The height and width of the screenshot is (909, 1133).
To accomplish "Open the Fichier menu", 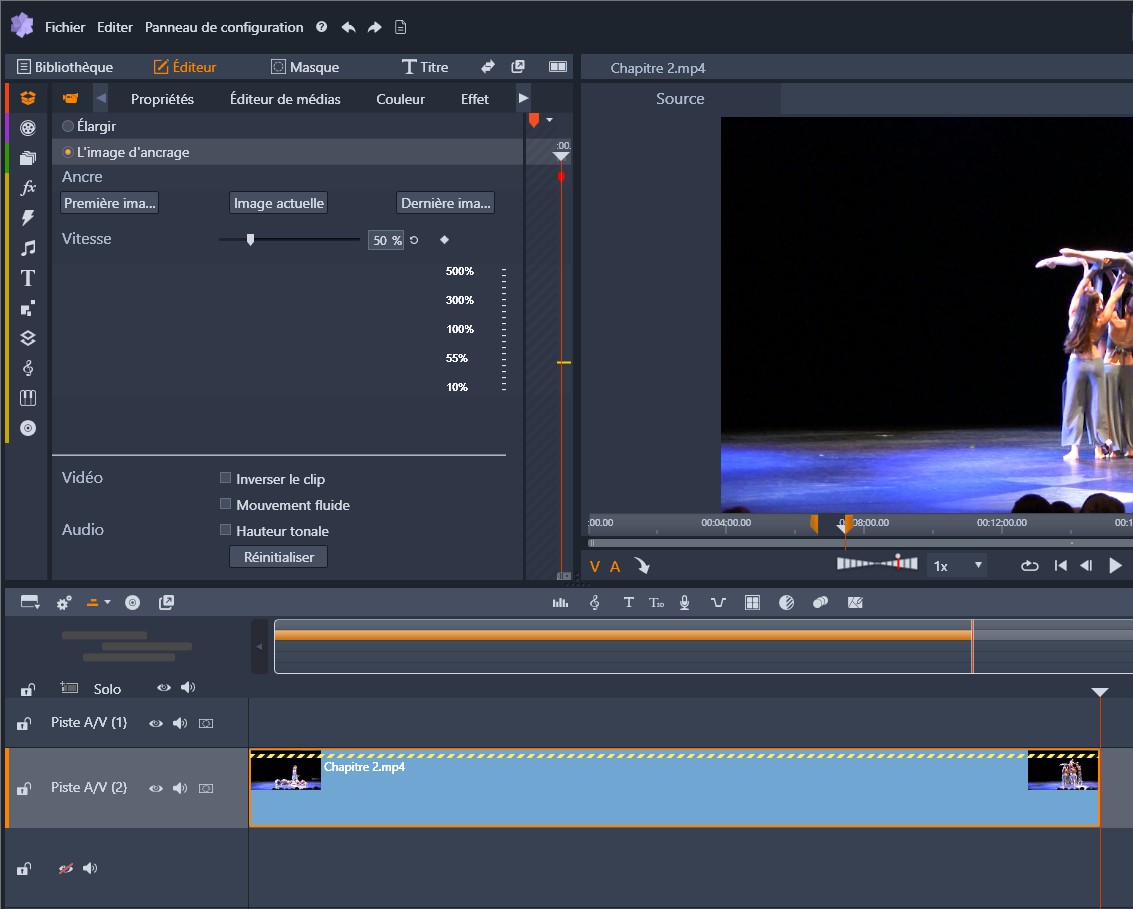I will coord(65,27).
